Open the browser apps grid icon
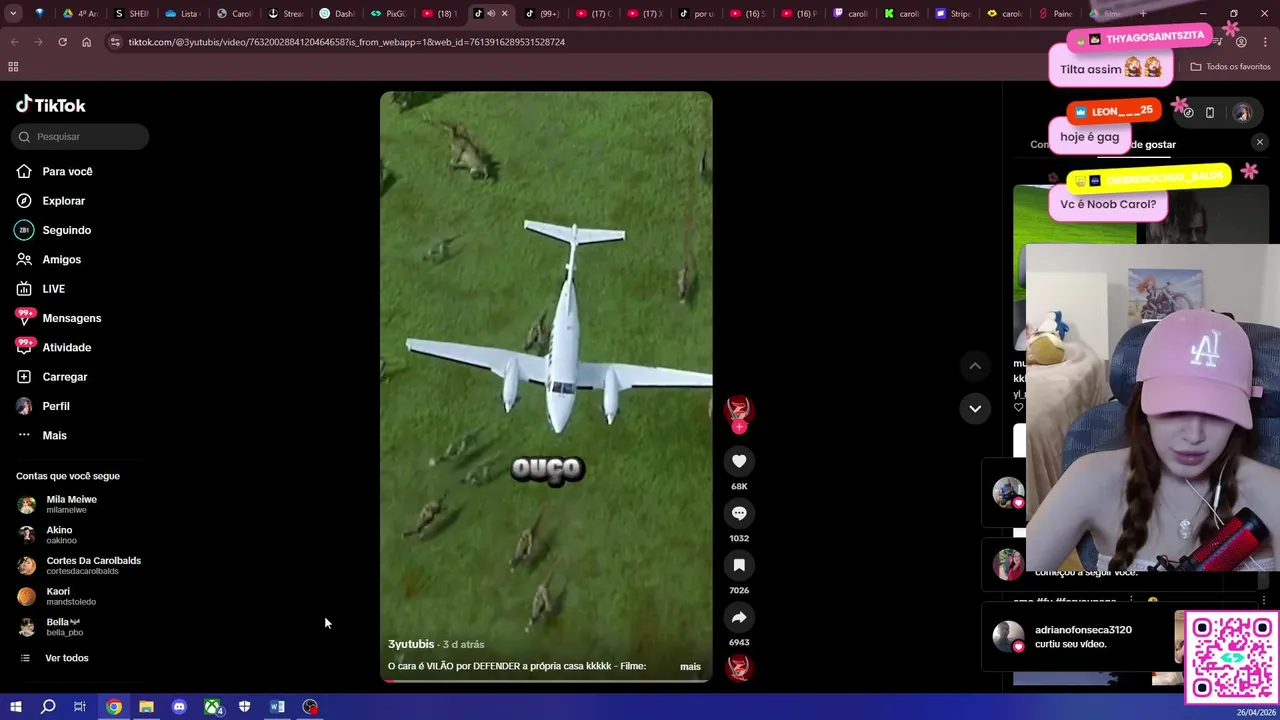 (13, 67)
